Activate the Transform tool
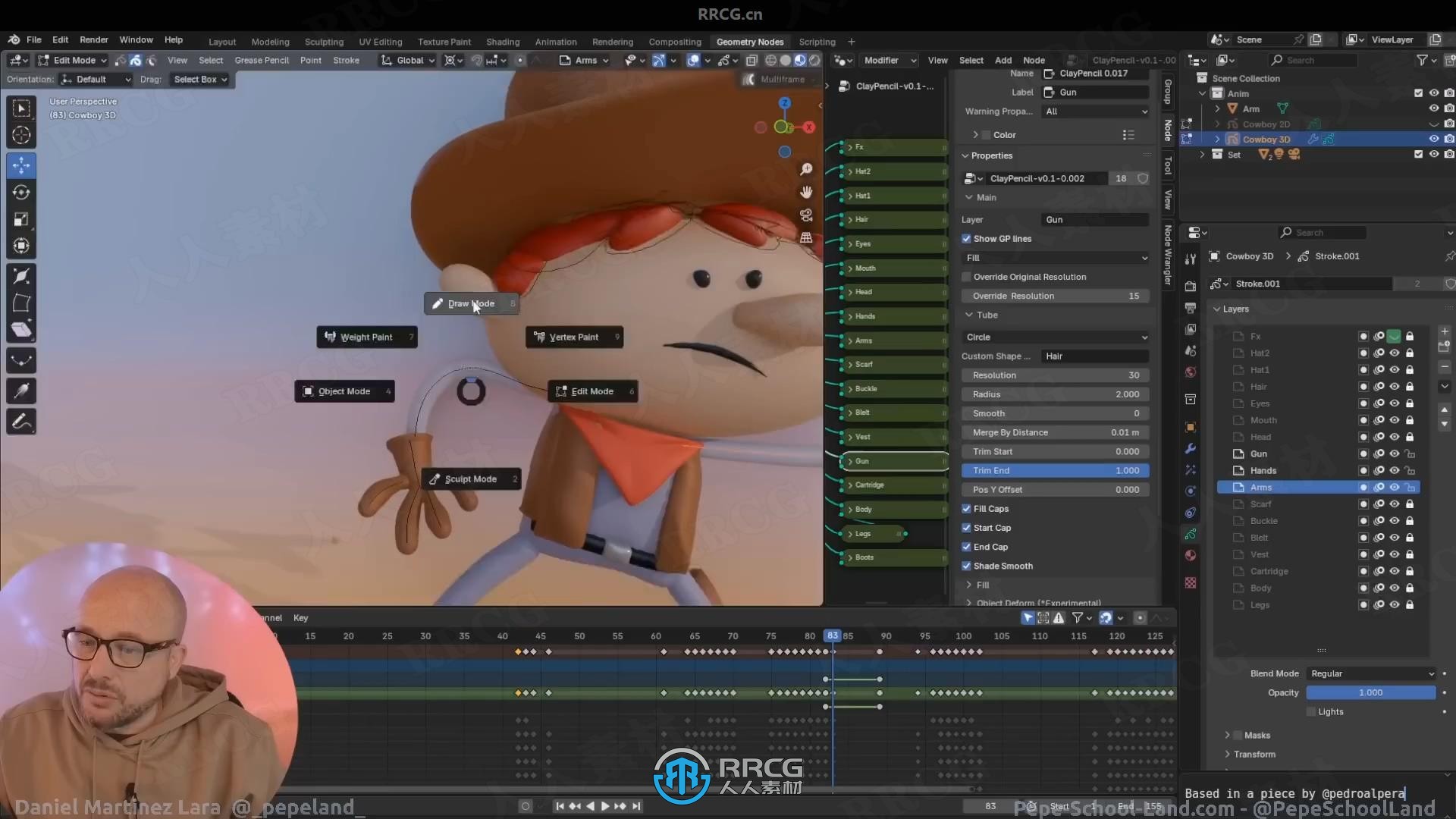 (x=21, y=246)
